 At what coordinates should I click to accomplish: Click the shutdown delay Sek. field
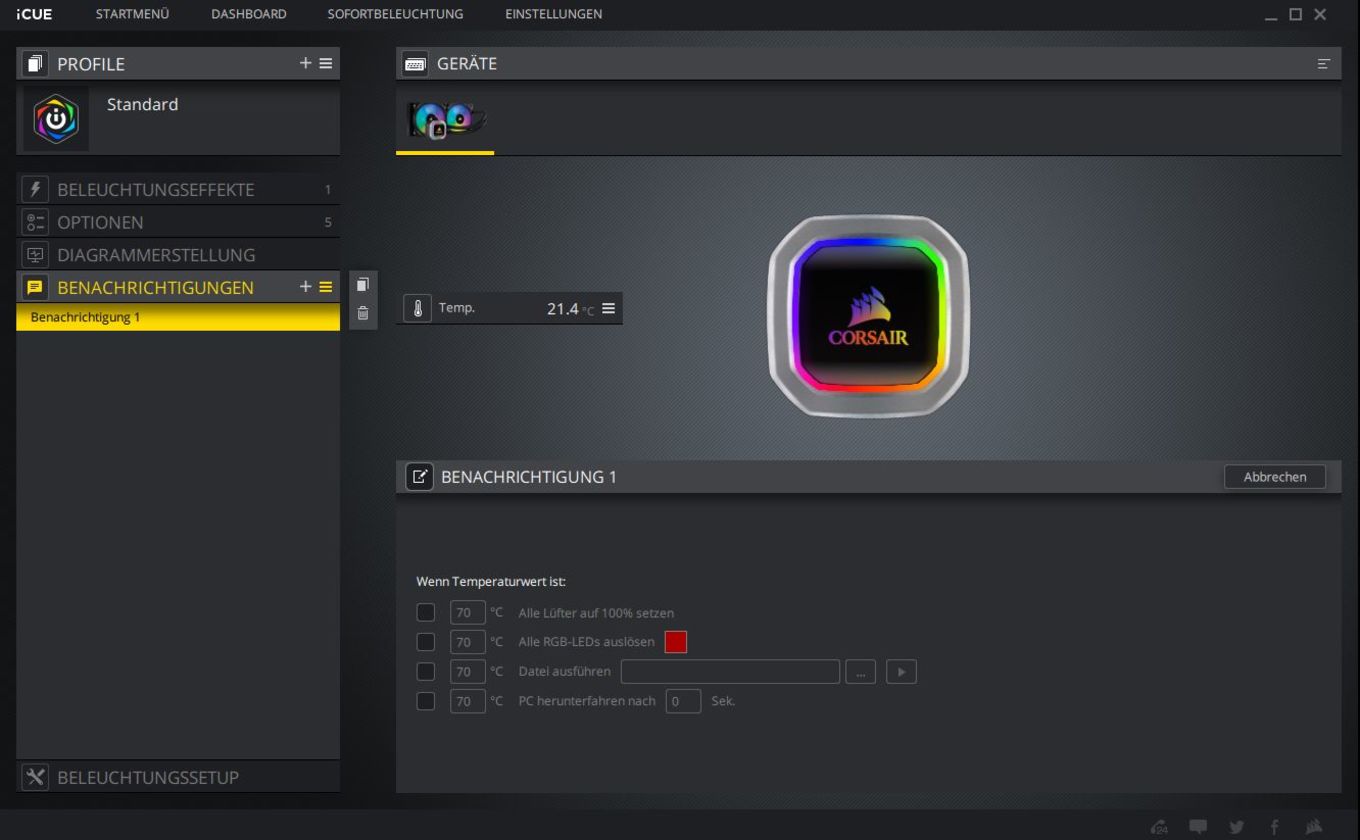point(683,701)
